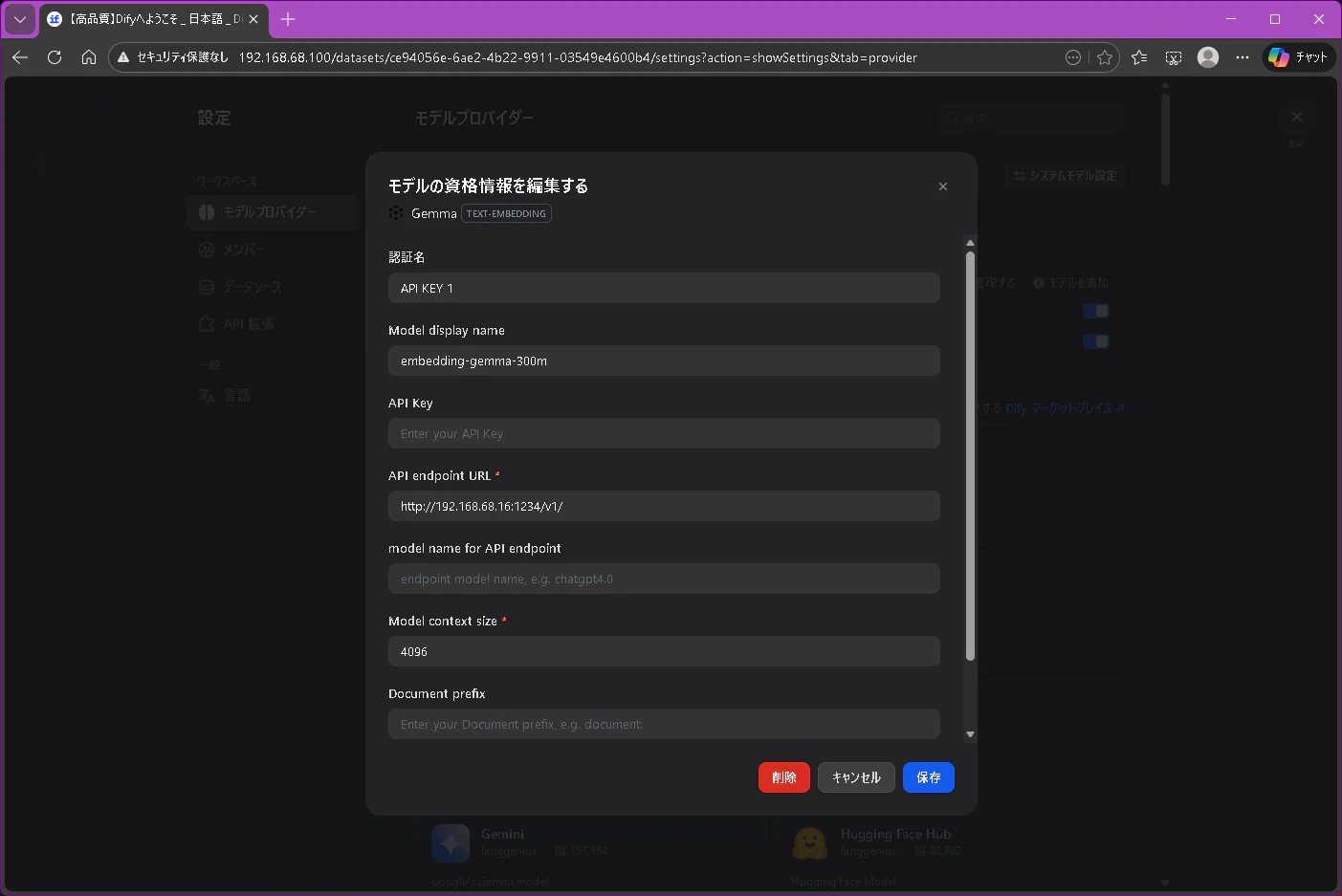This screenshot has height=896, width=1342.
Task: Click the page vertical scrollbar
Action: (1165, 139)
